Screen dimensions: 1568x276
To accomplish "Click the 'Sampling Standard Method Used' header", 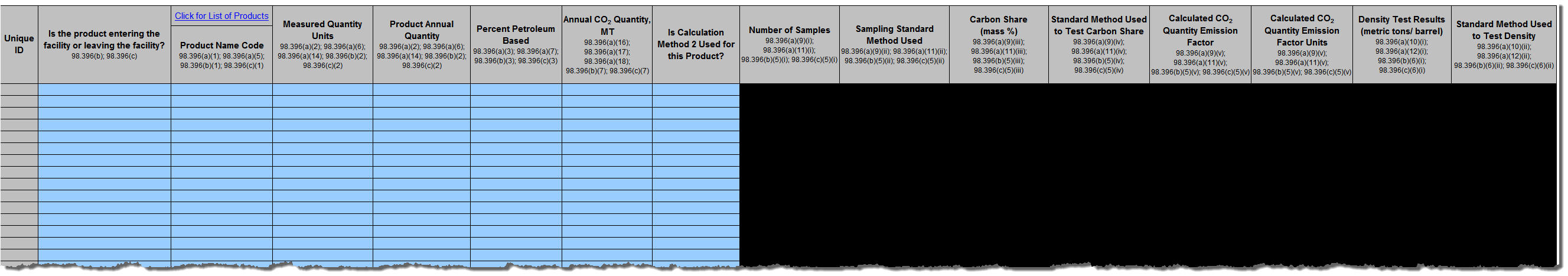I will coord(894,44).
